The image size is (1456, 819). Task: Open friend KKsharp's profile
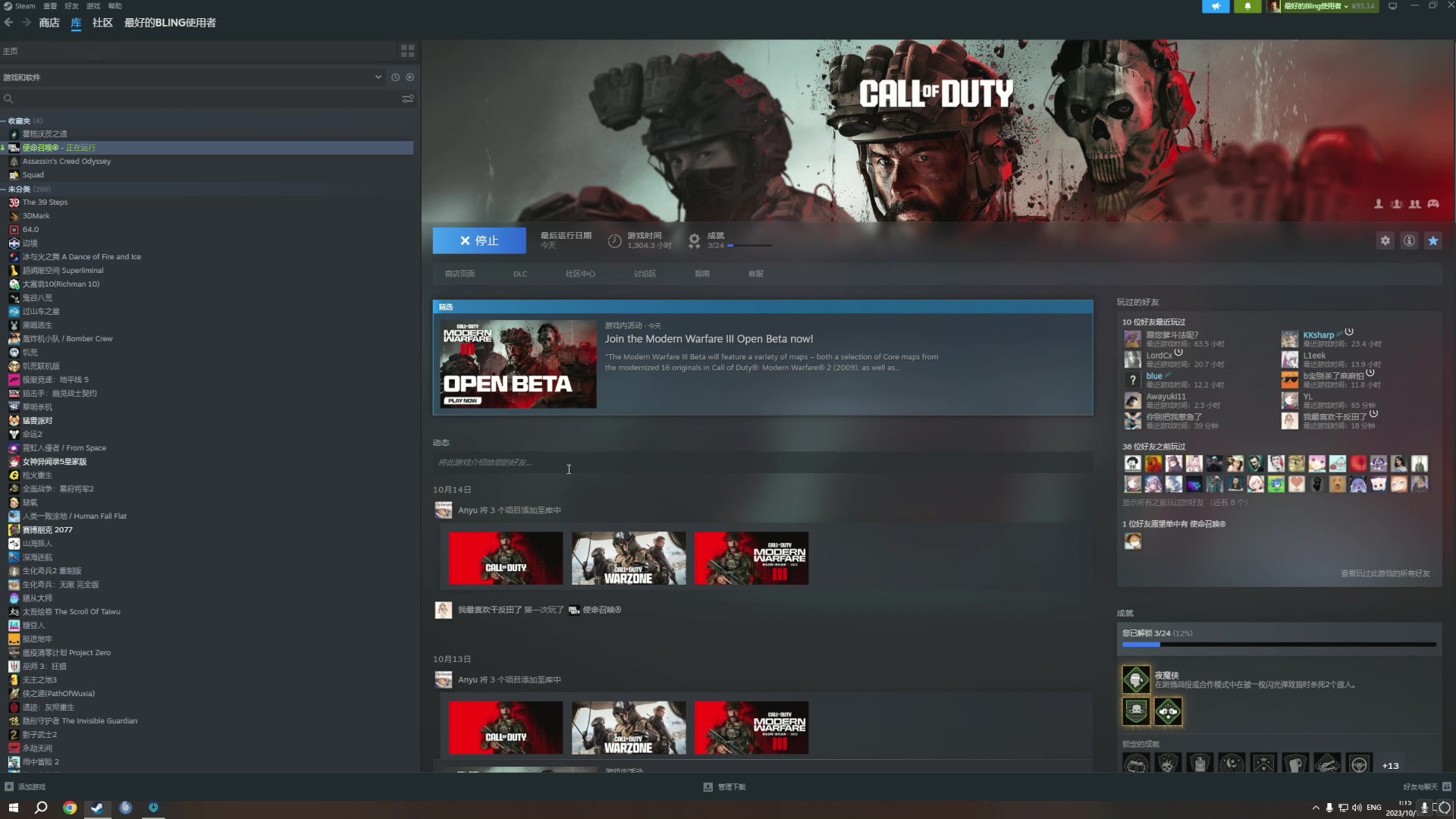click(x=1318, y=335)
